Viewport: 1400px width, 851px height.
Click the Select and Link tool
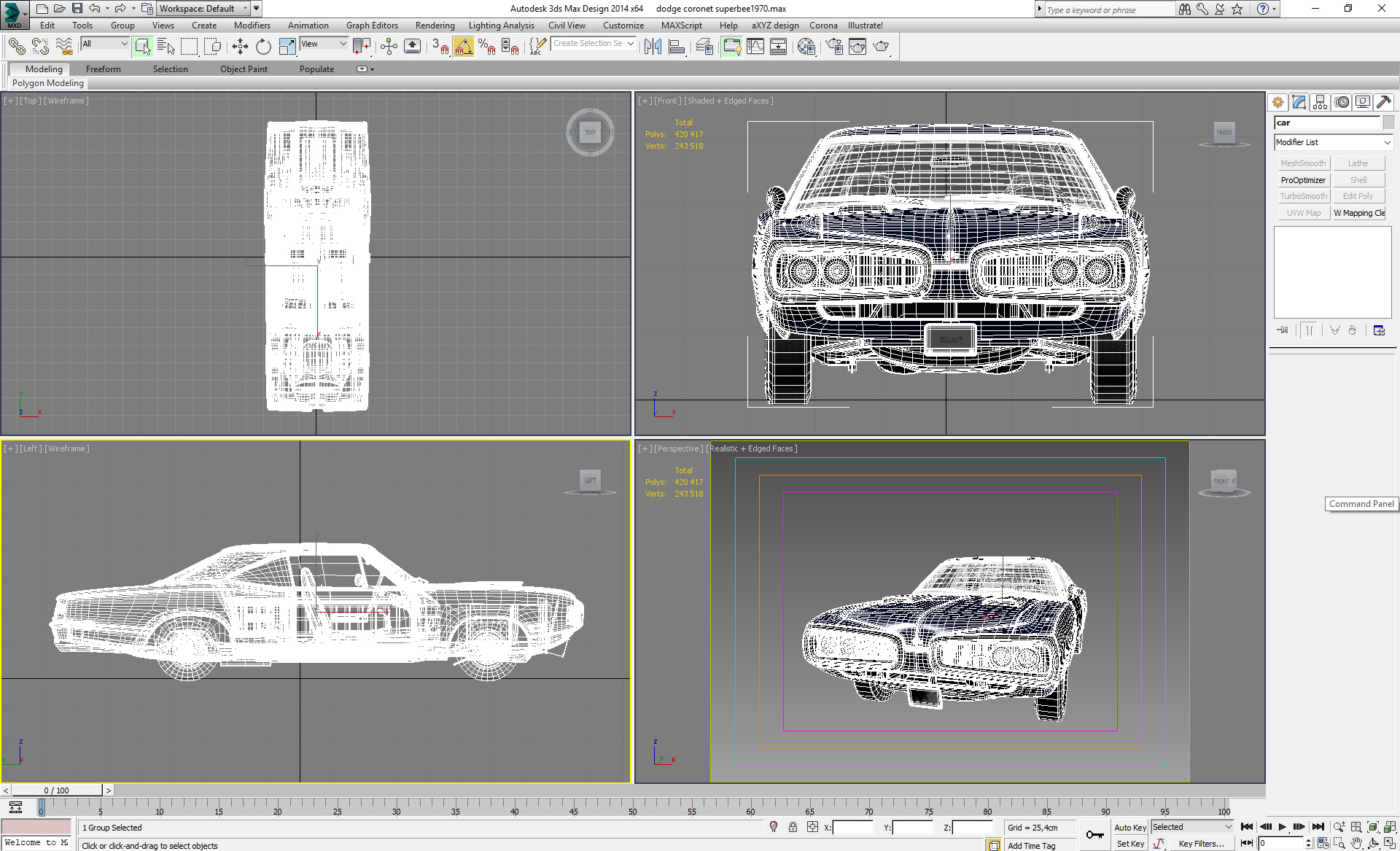pos(16,47)
